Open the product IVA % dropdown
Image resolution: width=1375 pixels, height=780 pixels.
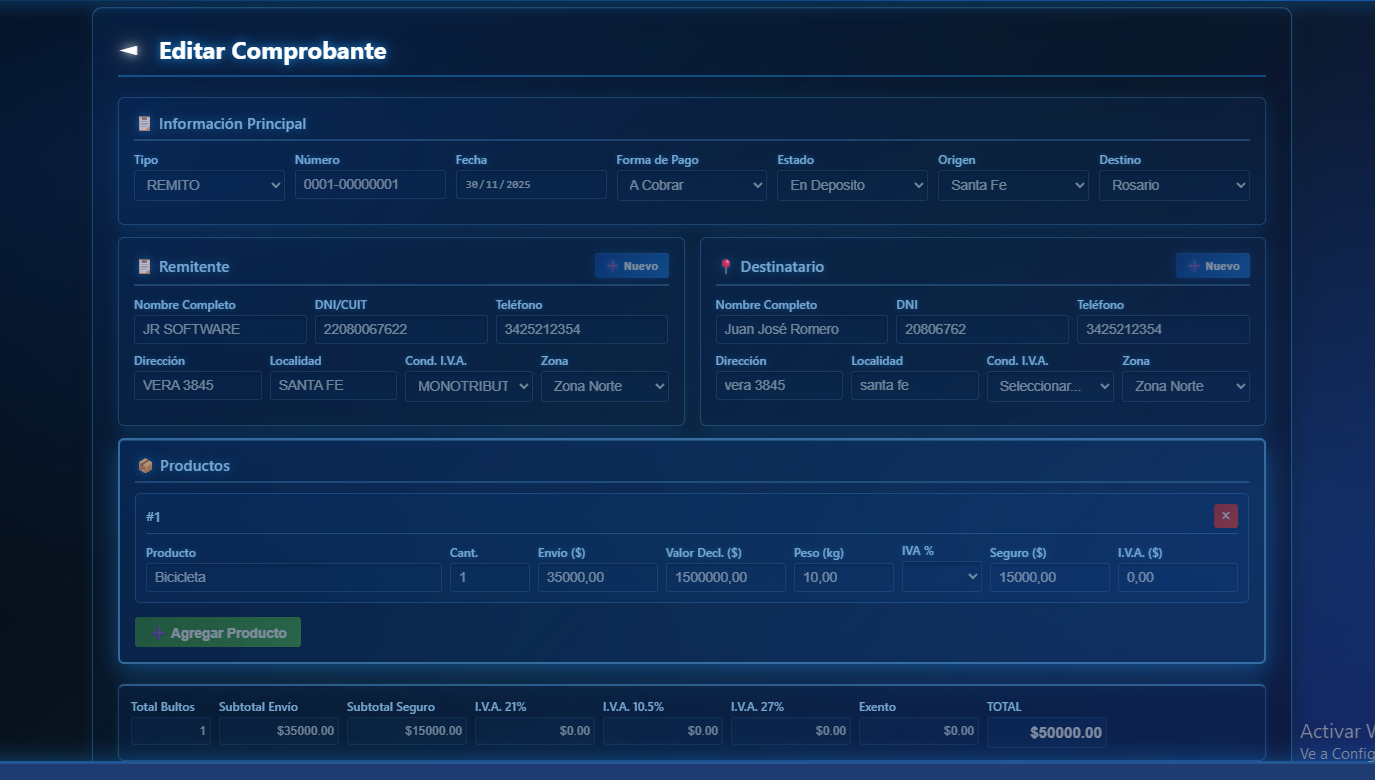941,577
